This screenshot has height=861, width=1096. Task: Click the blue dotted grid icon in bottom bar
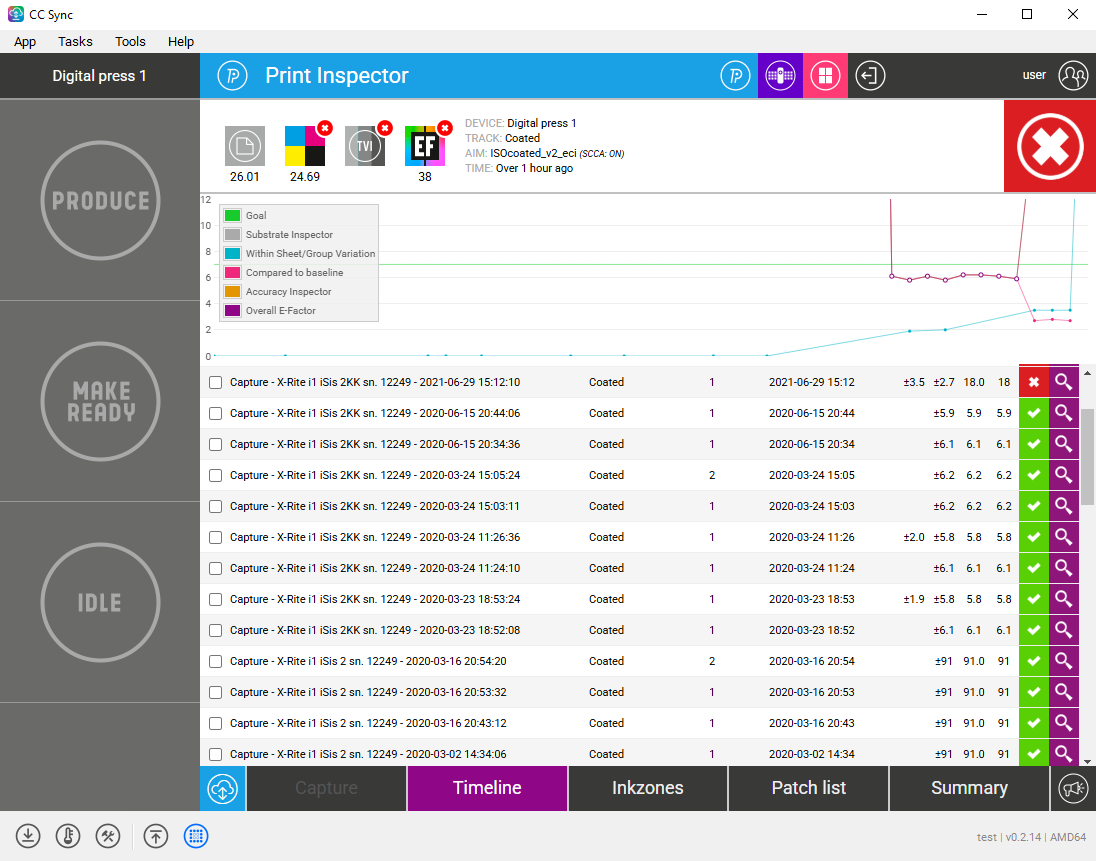[196, 836]
